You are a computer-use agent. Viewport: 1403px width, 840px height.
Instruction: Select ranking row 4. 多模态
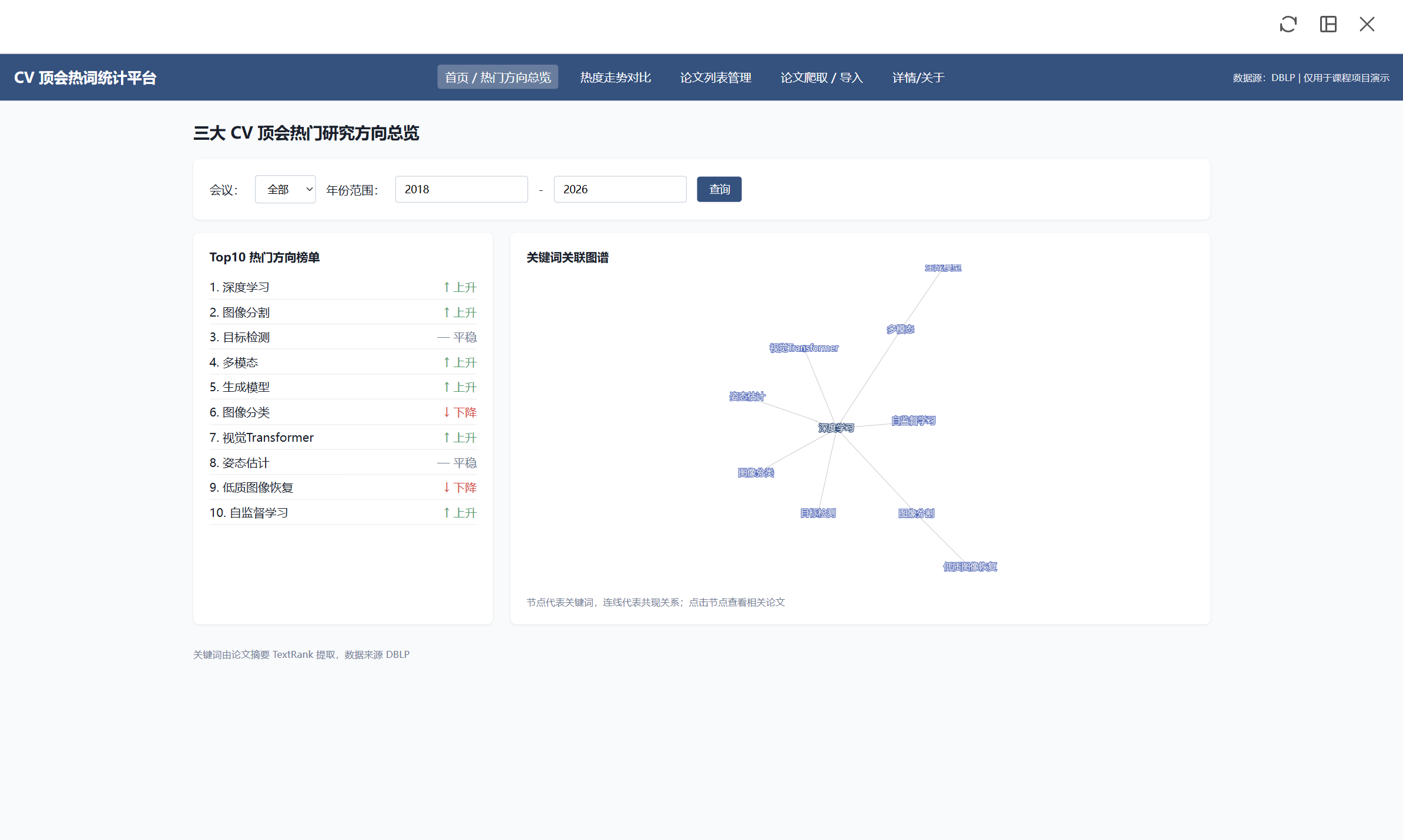tap(343, 362)
